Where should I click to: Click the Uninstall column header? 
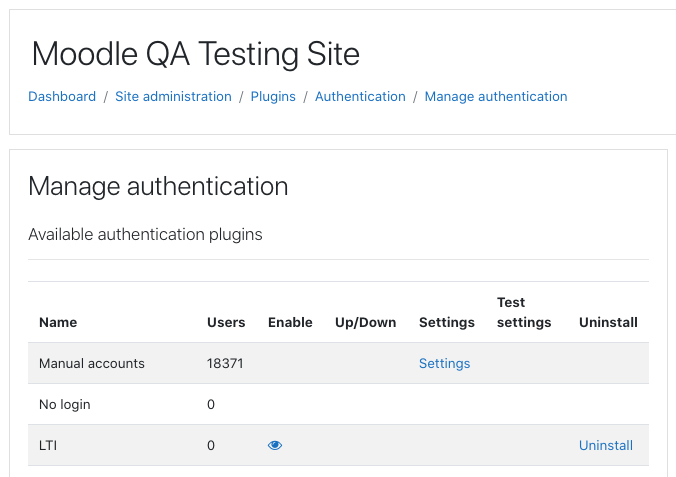608,322
